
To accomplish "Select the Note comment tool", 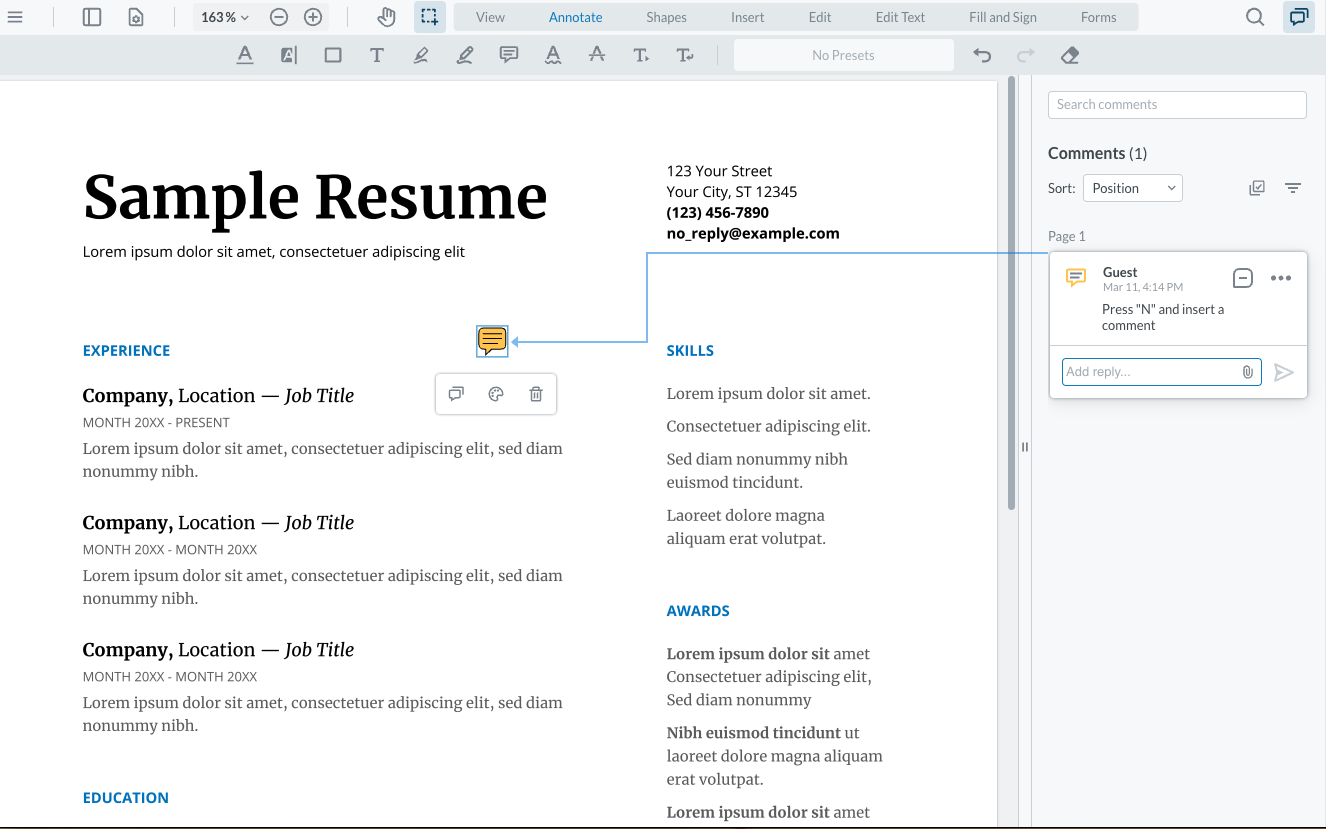I will [x=509, y=55].
